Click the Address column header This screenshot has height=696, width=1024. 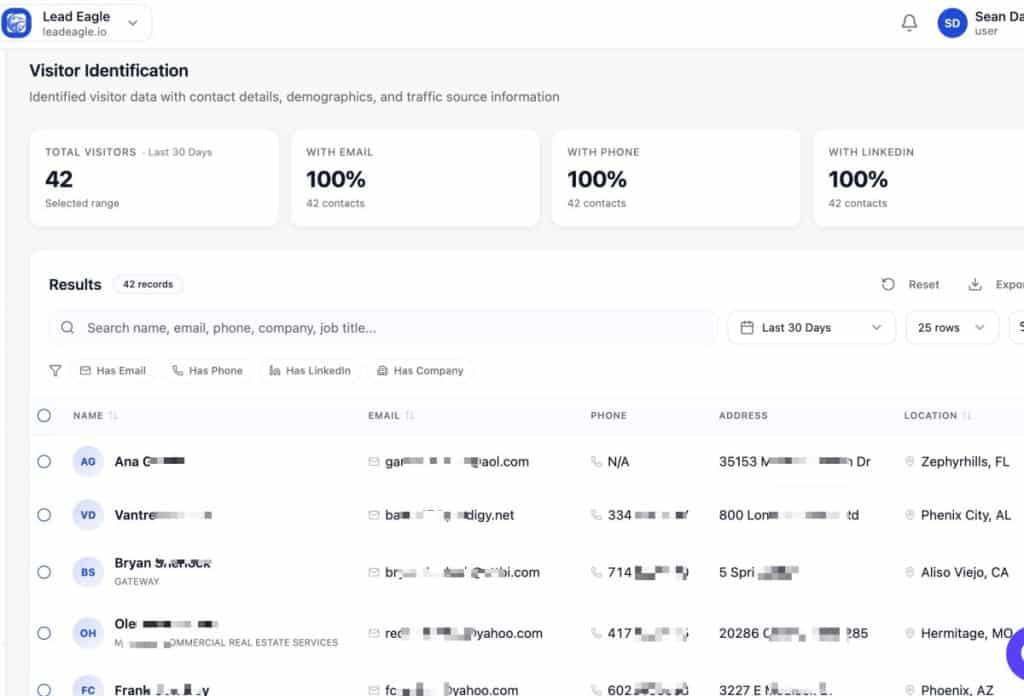pos(743,415)
